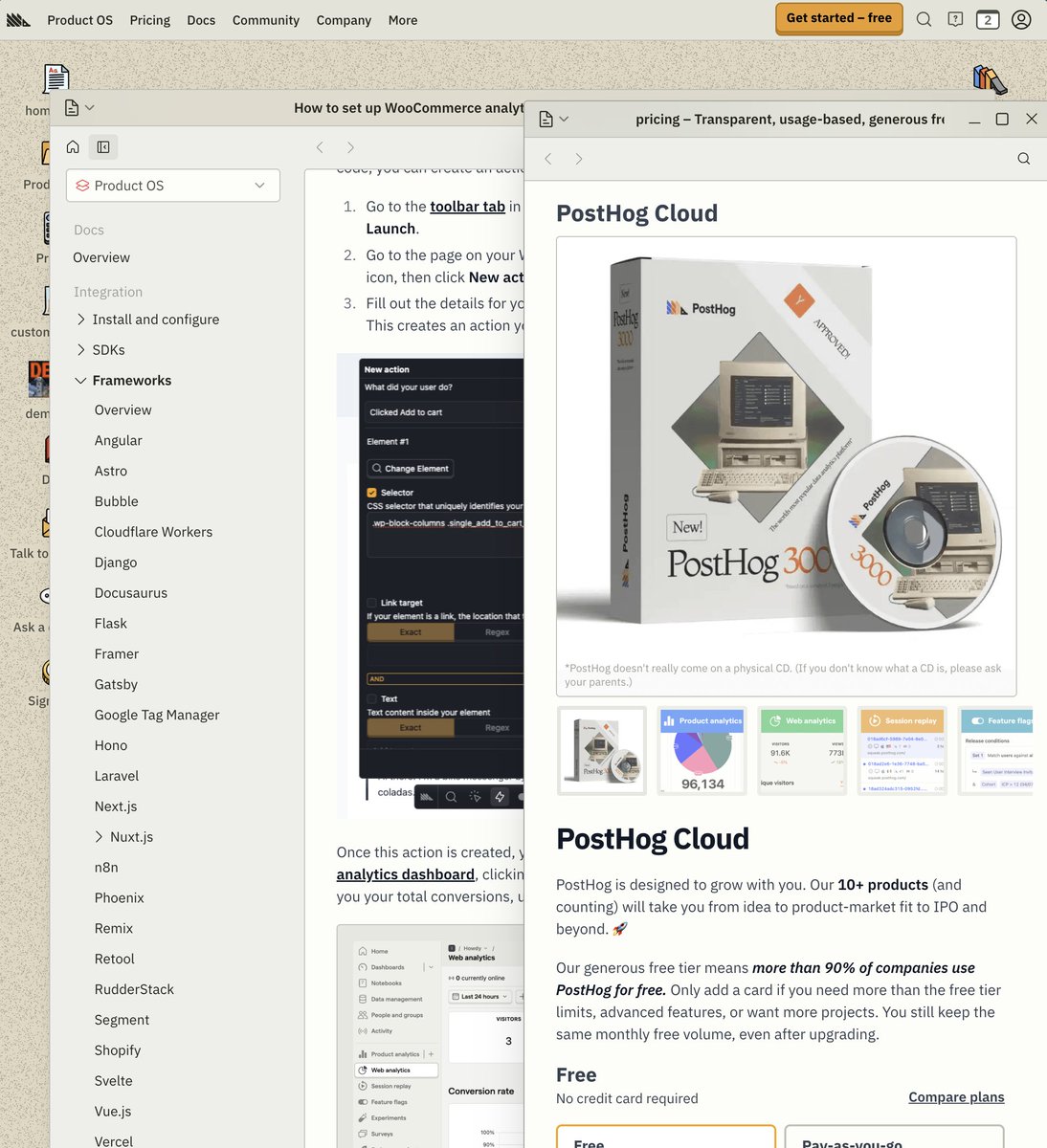
Task: Open the user account icon in top bar
Action: point(1021,19)
